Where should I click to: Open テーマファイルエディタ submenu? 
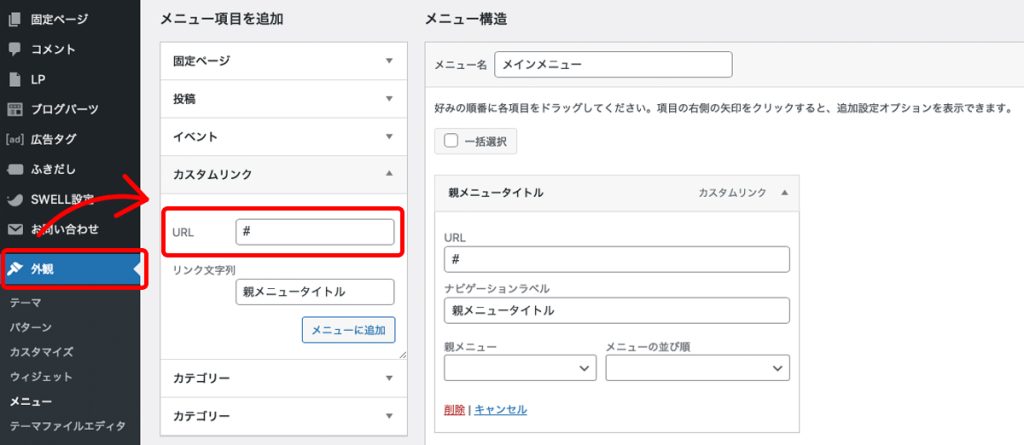click(x=67, y=426)
